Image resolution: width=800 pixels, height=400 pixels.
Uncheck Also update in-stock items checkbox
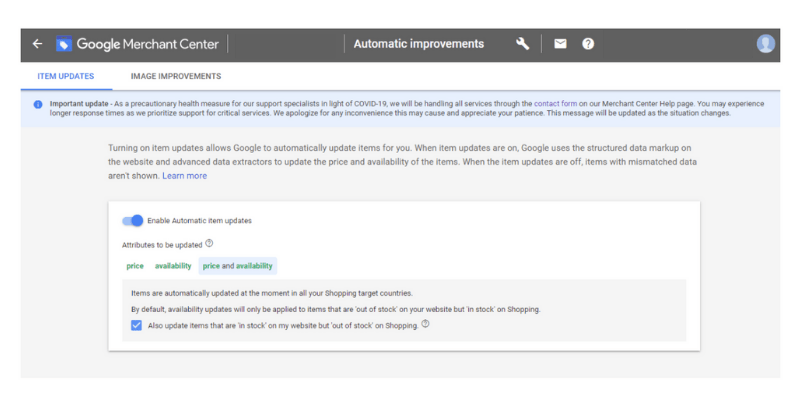click(x=136, y=325)
